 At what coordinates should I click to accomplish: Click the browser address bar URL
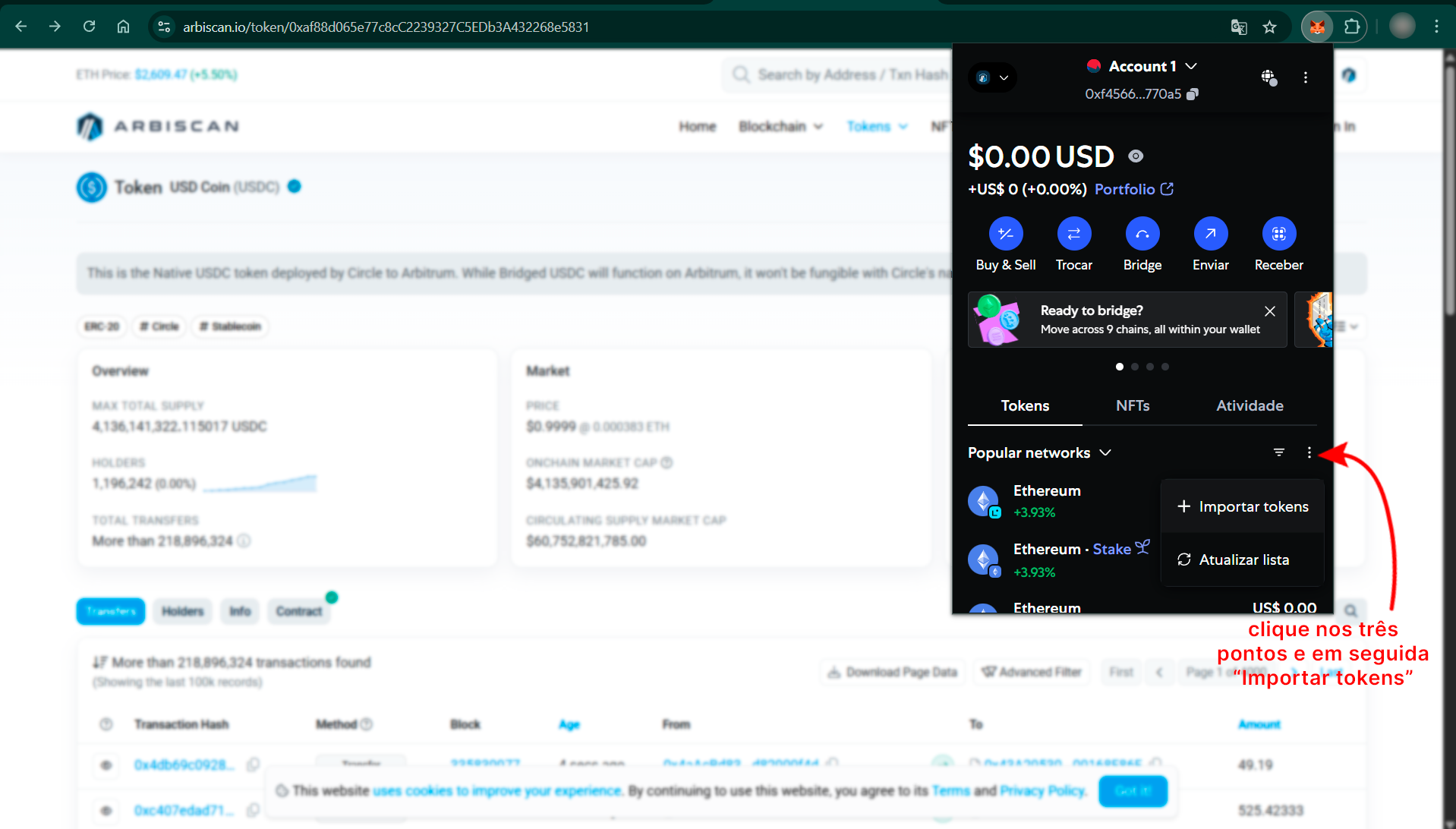386,27
